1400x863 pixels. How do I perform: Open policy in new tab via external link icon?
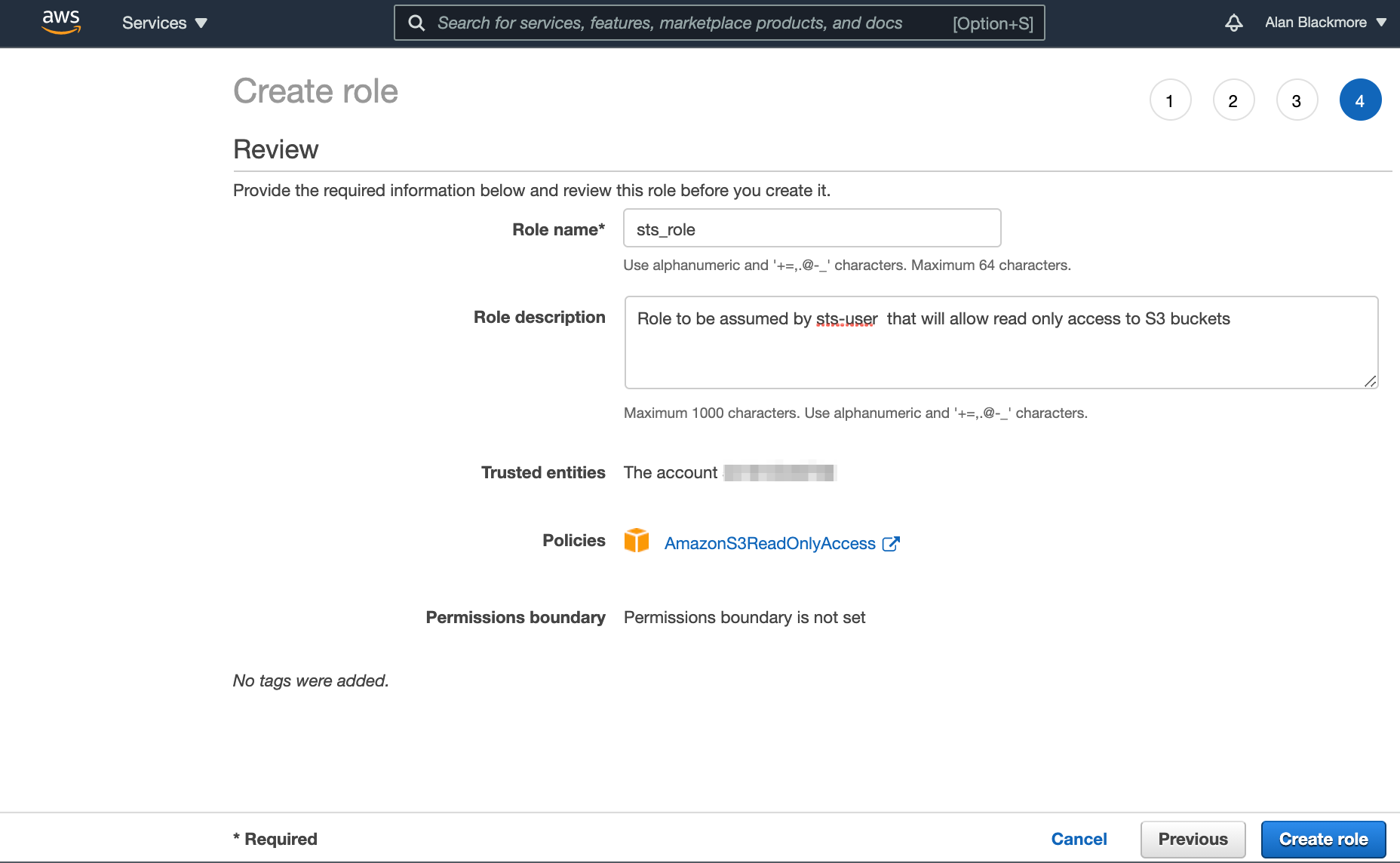pos(892,543)
